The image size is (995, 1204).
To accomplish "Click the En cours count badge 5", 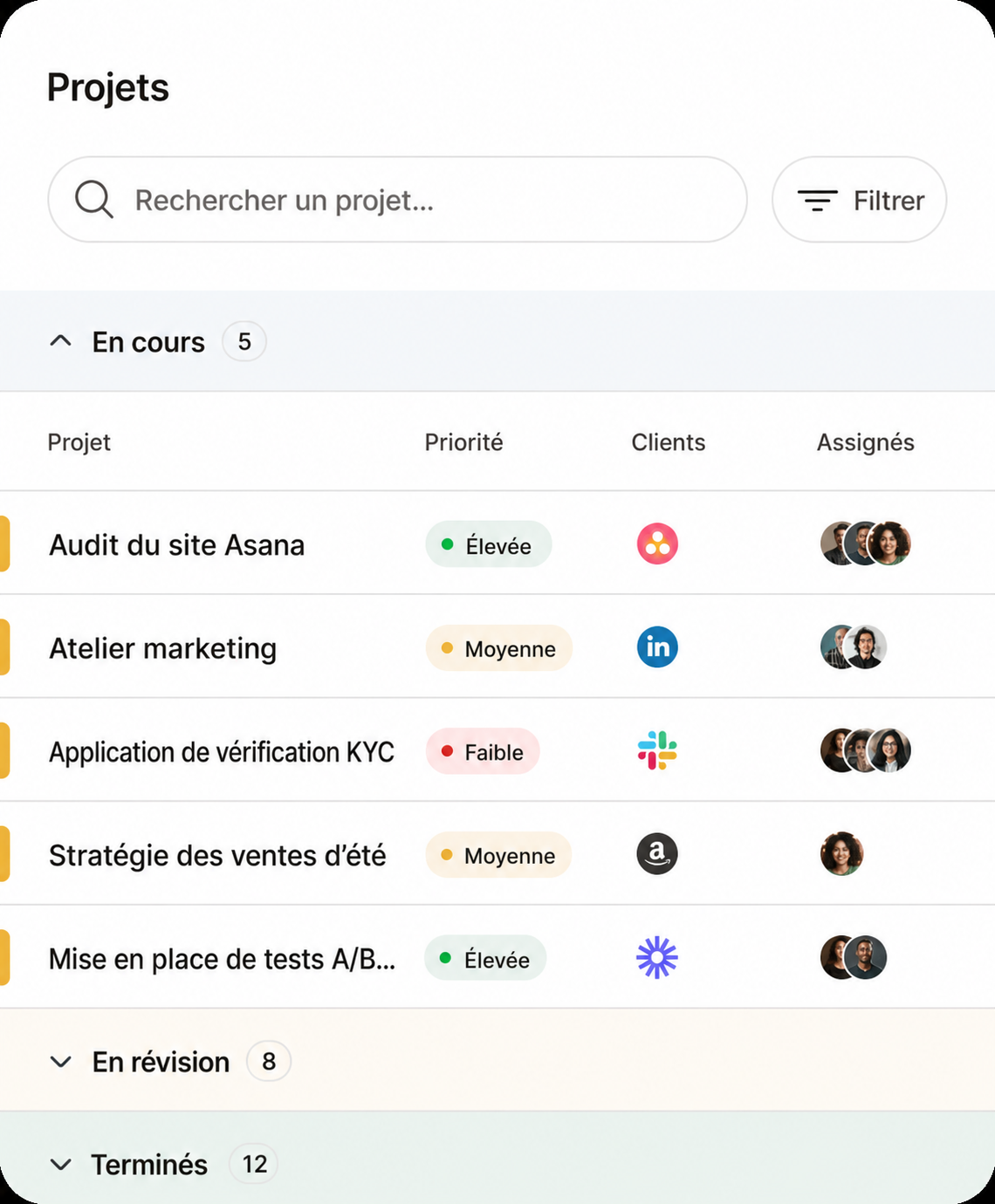I will point(244,341).
